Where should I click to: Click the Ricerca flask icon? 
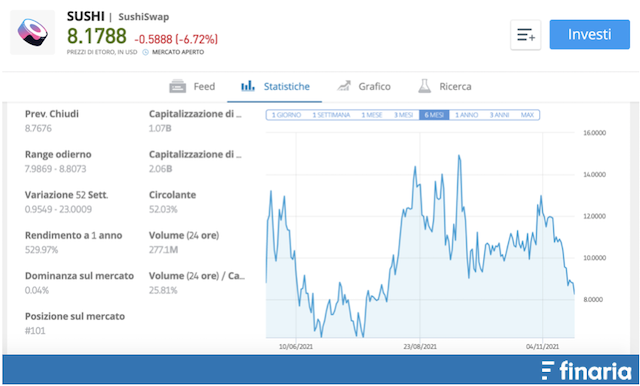424,86
